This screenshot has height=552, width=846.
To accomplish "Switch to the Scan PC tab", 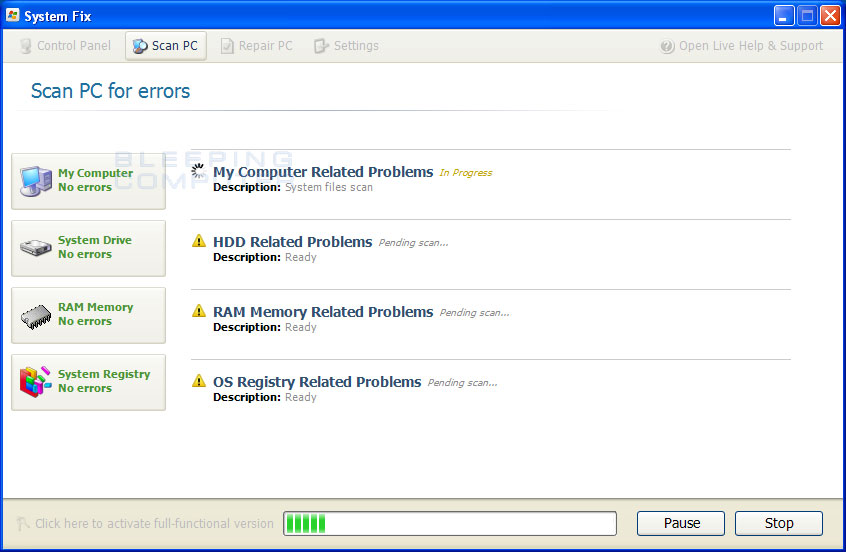I will (166, 46).
